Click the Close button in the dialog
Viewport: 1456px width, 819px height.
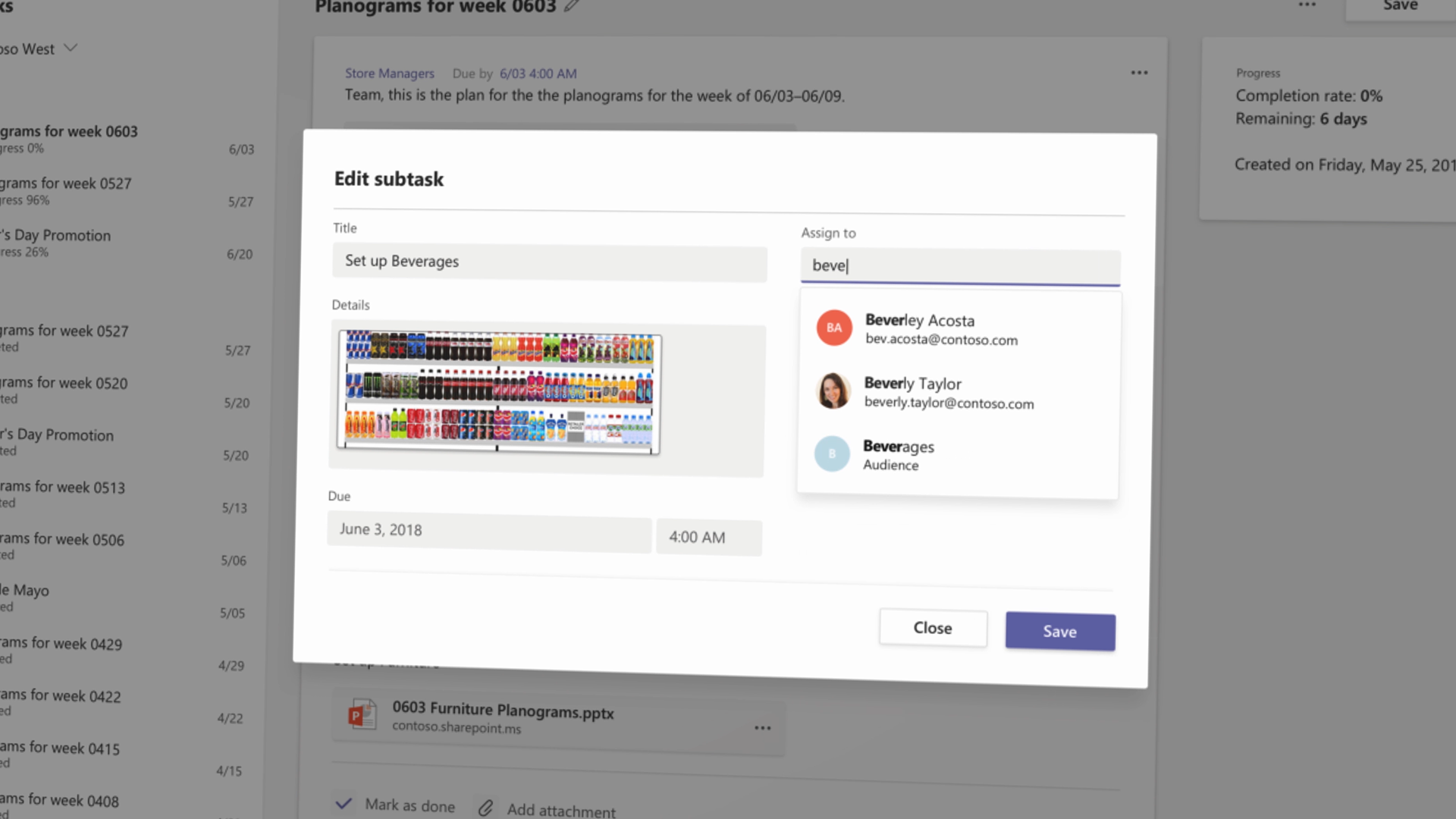[933, 628]
